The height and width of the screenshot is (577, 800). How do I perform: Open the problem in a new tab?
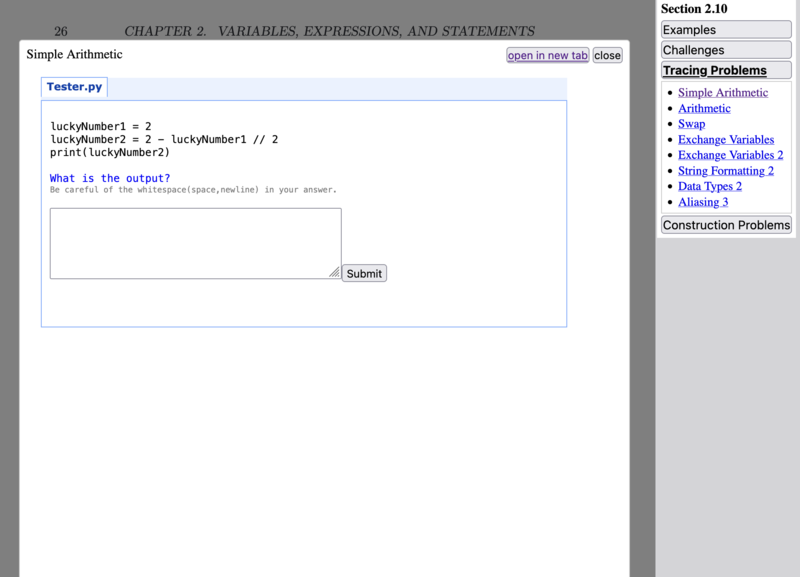click(x=547, y=55)
